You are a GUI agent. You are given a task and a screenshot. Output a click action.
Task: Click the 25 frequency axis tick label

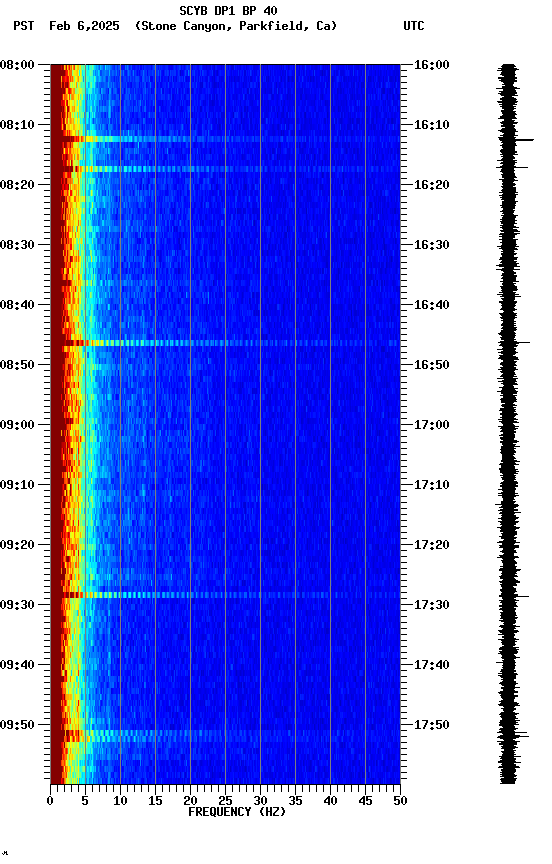[225, 801]
